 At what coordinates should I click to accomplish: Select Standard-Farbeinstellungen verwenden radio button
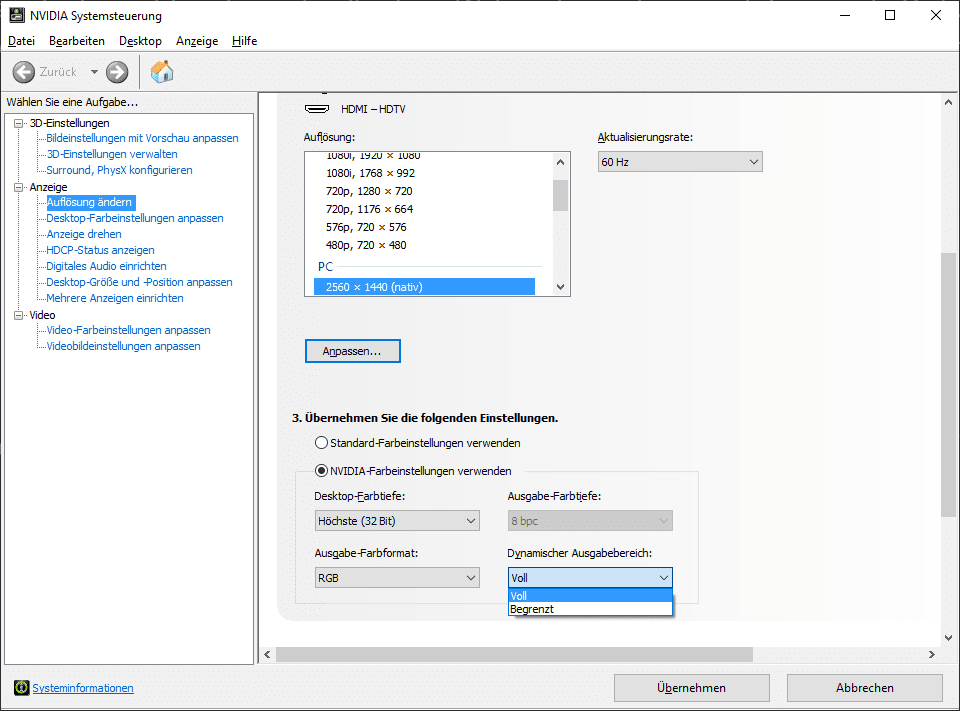coord(321,443)
